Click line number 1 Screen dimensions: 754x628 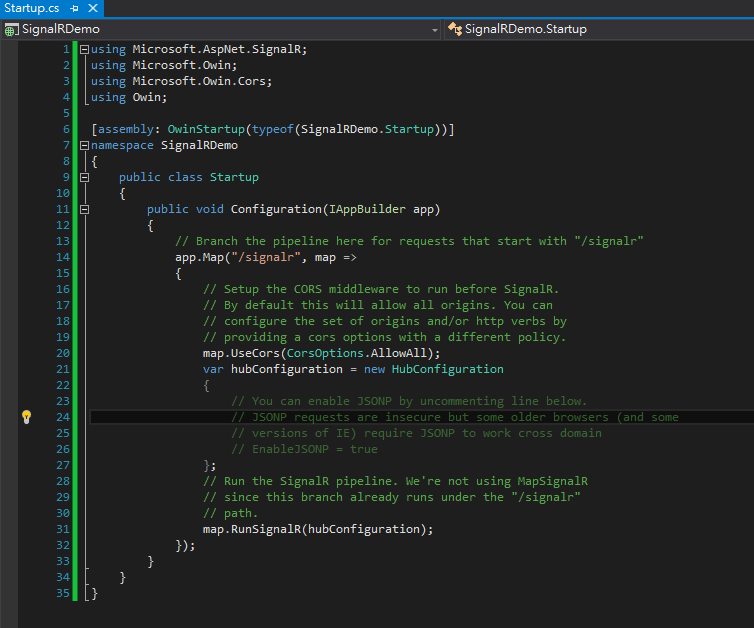(x=66, y=49)
